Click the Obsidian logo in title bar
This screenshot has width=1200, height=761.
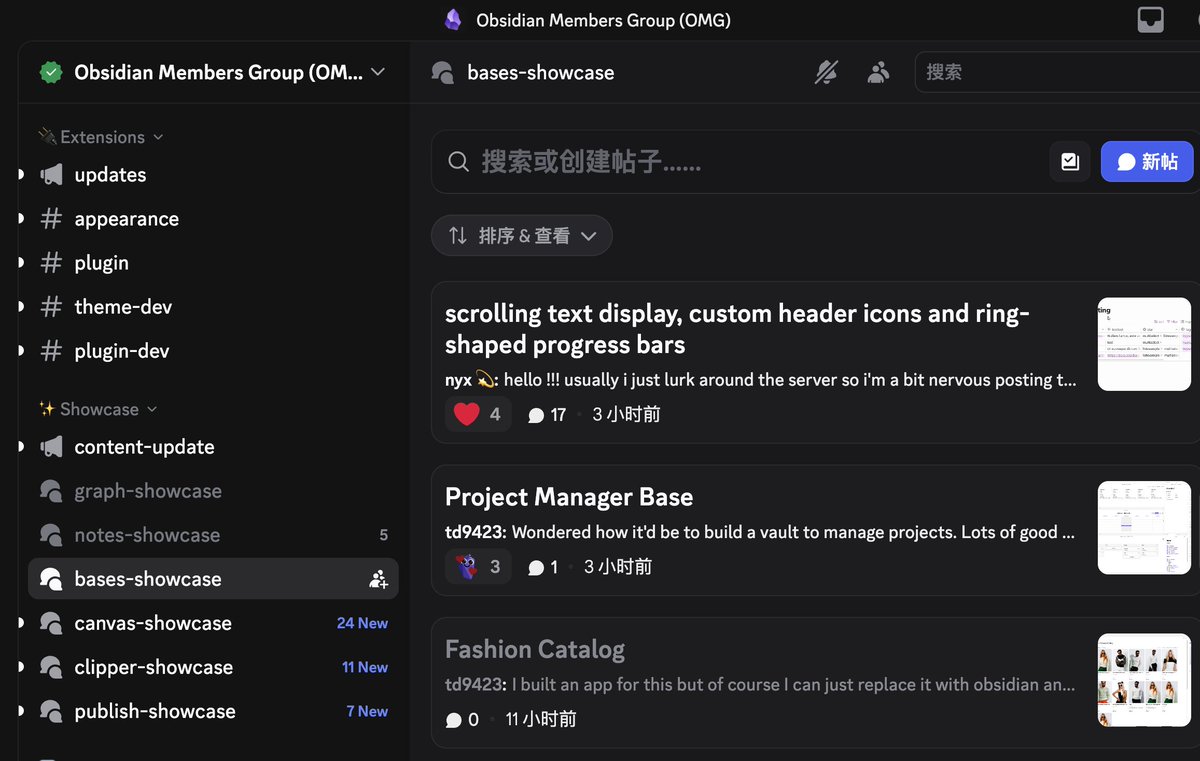(453, 20)
